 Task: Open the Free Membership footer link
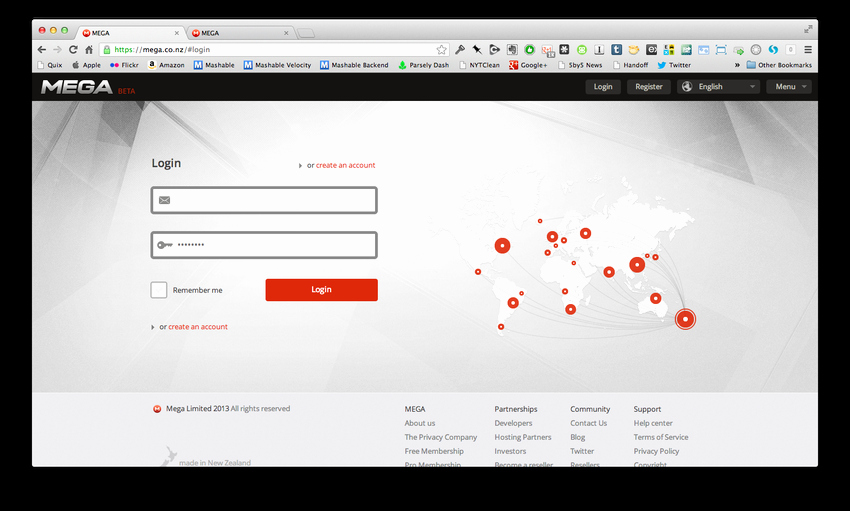click(434, 451)
